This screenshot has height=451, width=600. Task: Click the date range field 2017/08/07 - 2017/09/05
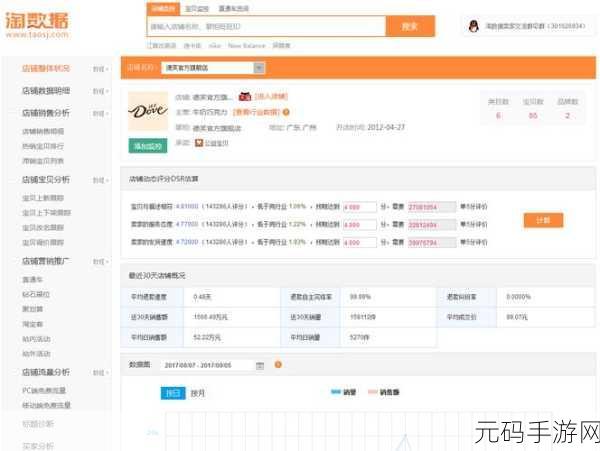[x=208, y=365]
